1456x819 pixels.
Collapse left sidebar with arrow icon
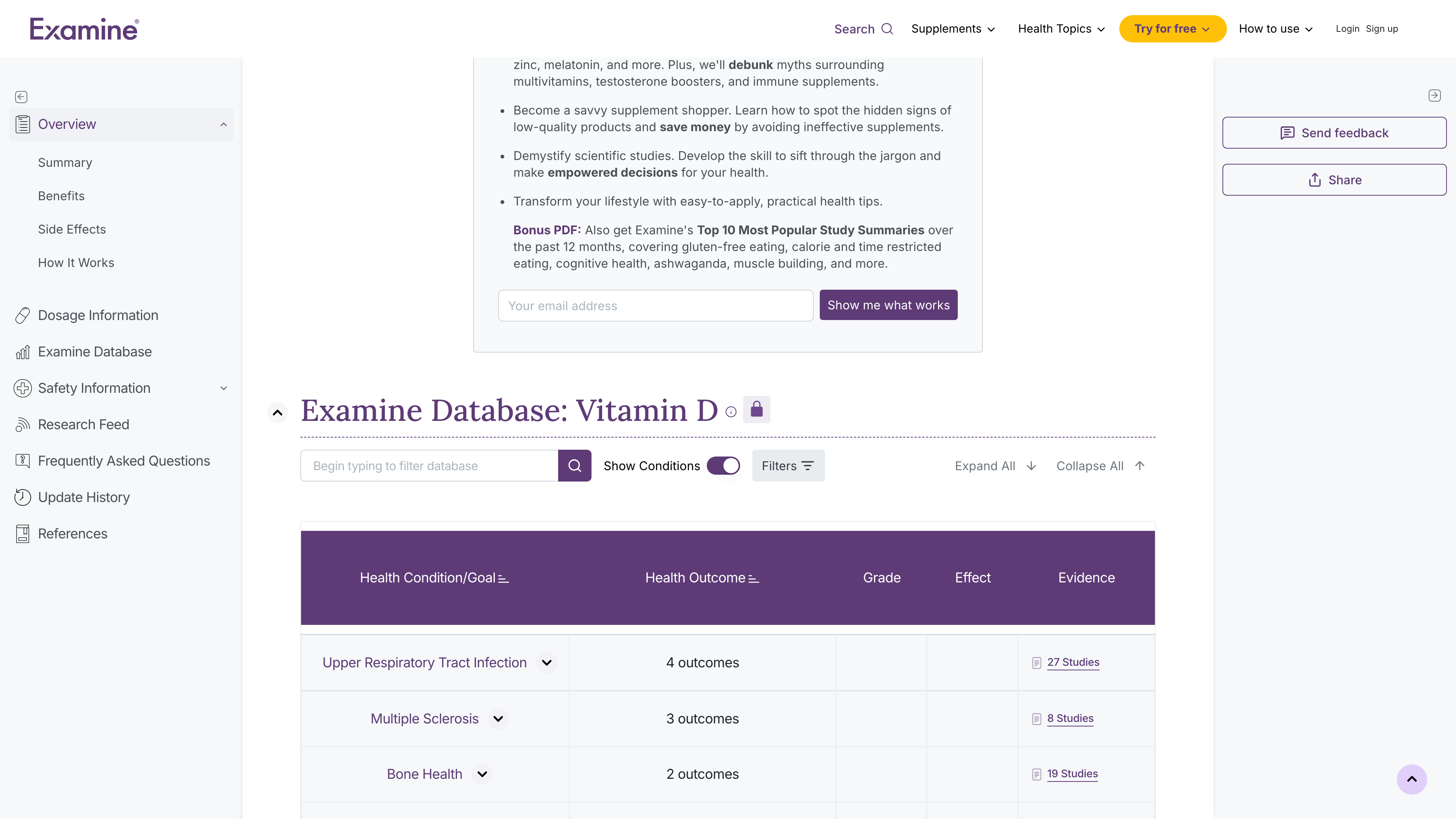pos(22,97)
